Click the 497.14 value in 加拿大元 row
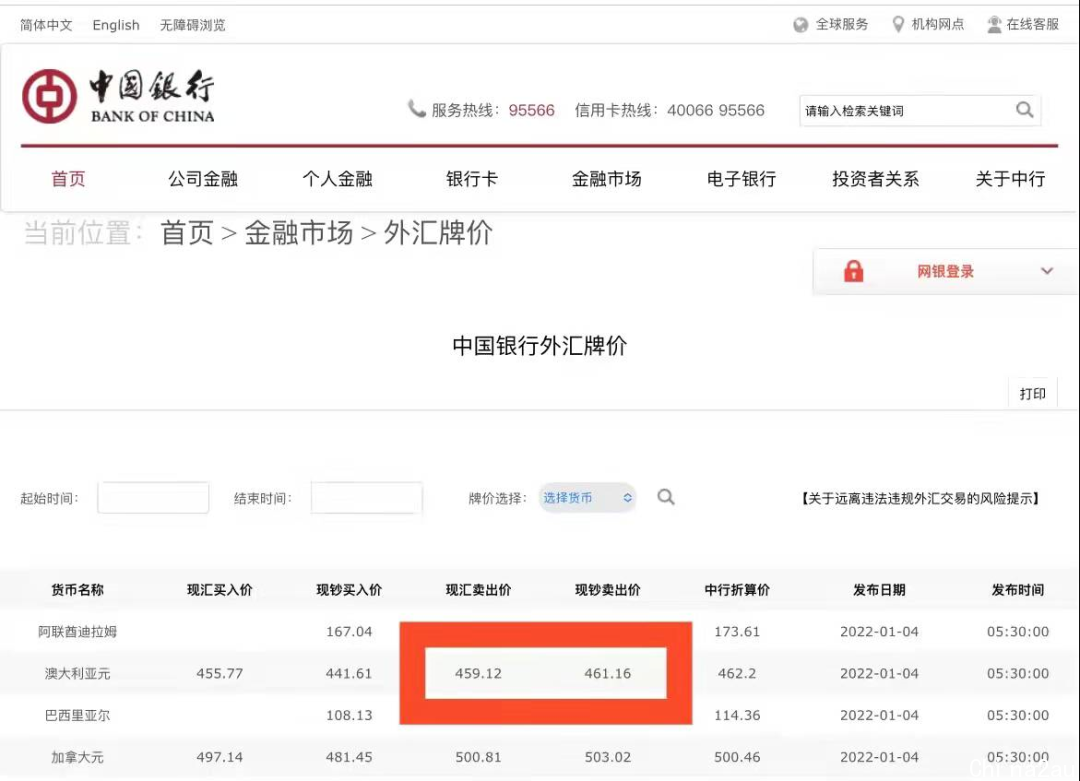This screenshot has height=781, width=1080. click(220, 757)
